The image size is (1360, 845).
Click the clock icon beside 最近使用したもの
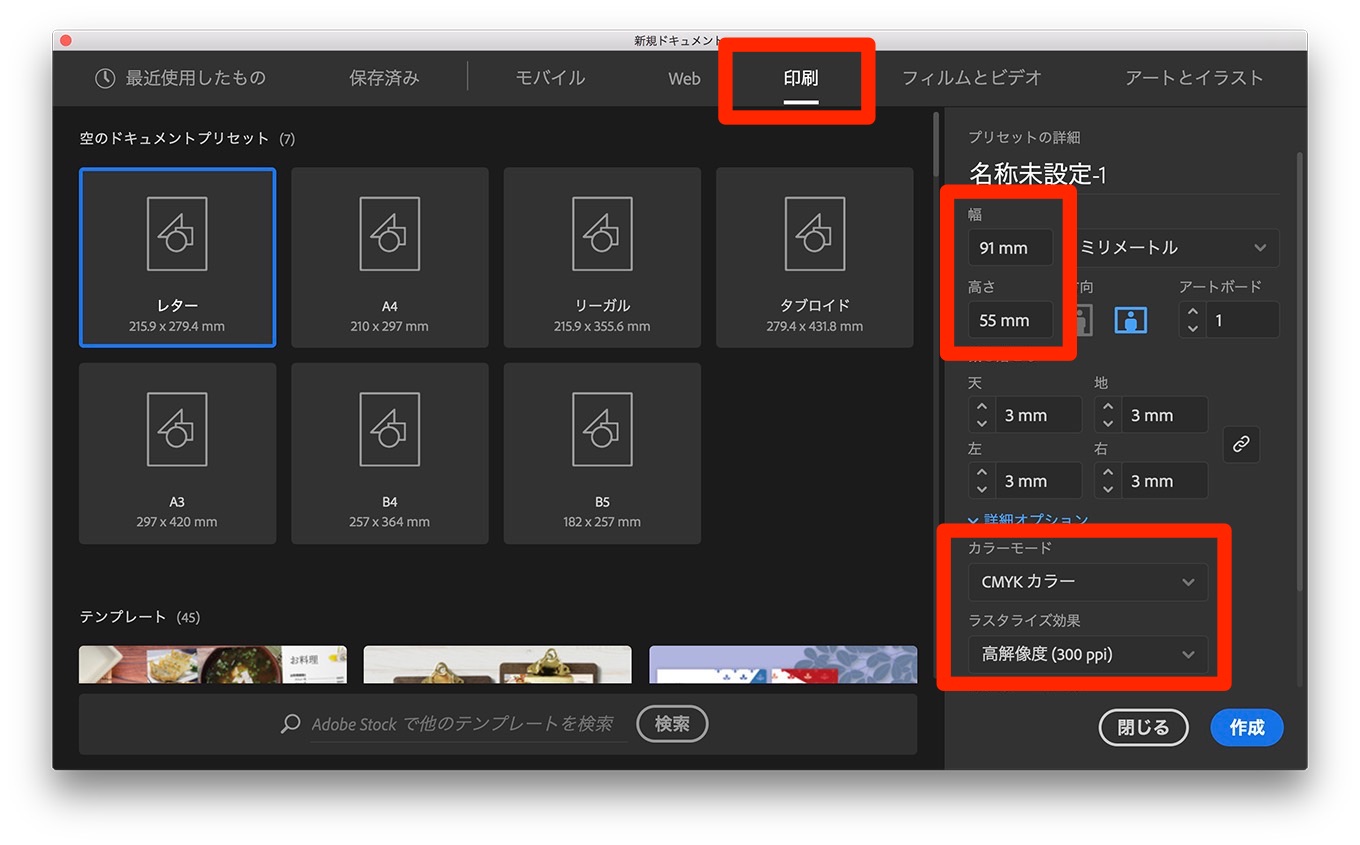(105, 78)
